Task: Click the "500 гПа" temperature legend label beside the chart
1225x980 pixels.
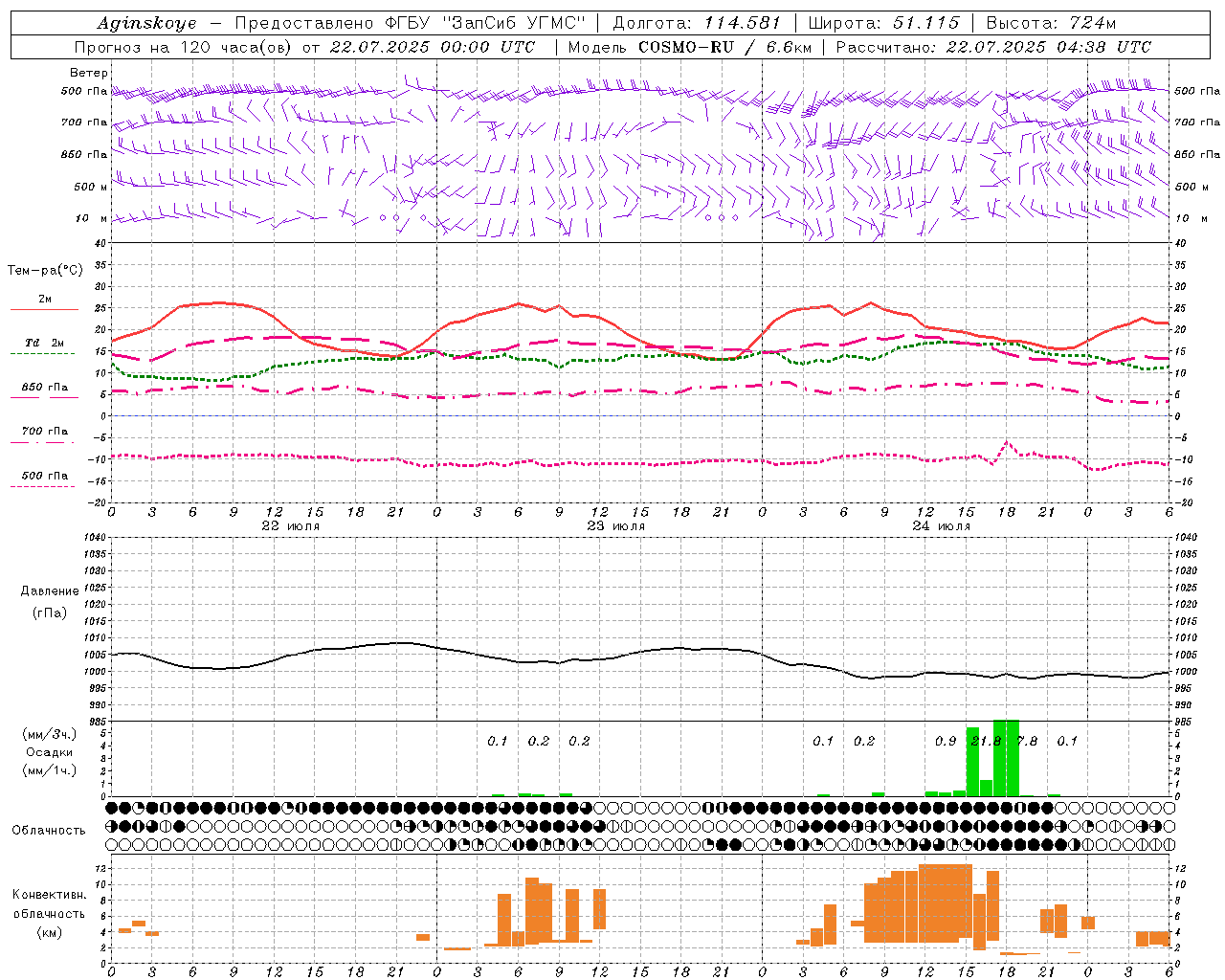Action: click(x=44, y=476)
